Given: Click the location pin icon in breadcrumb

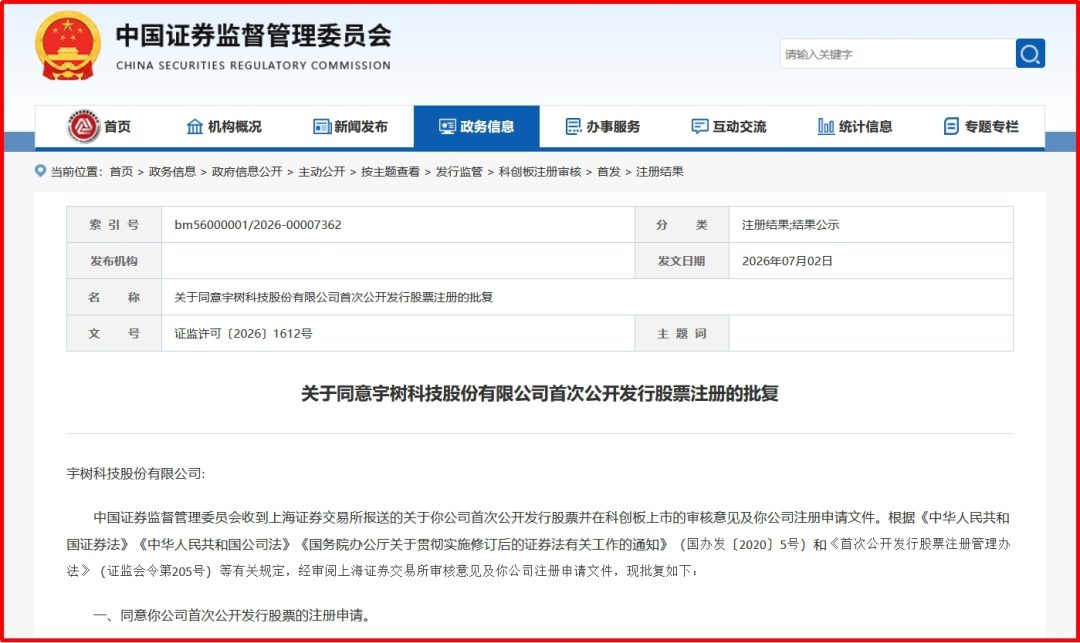Looking at the screenshot, I should (x=41, y=171).
